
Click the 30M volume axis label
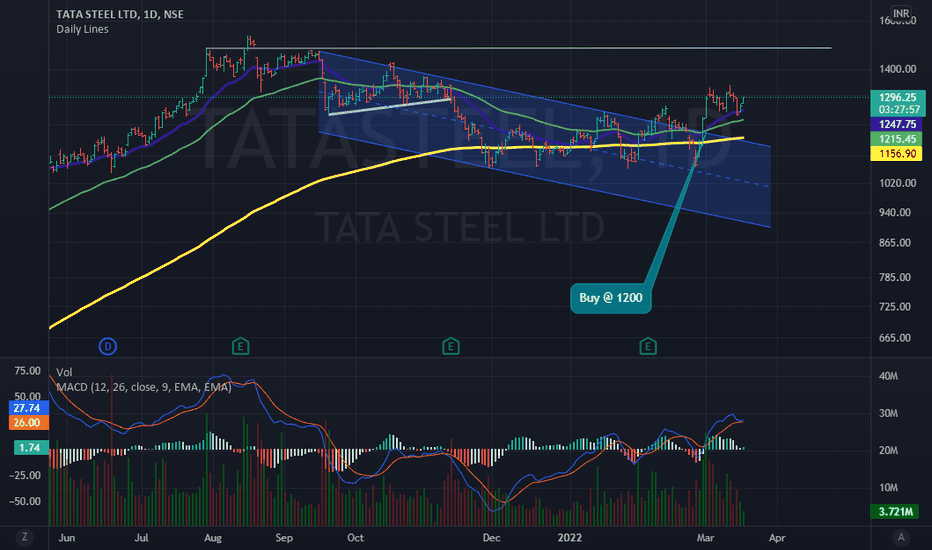pos(889,413)
